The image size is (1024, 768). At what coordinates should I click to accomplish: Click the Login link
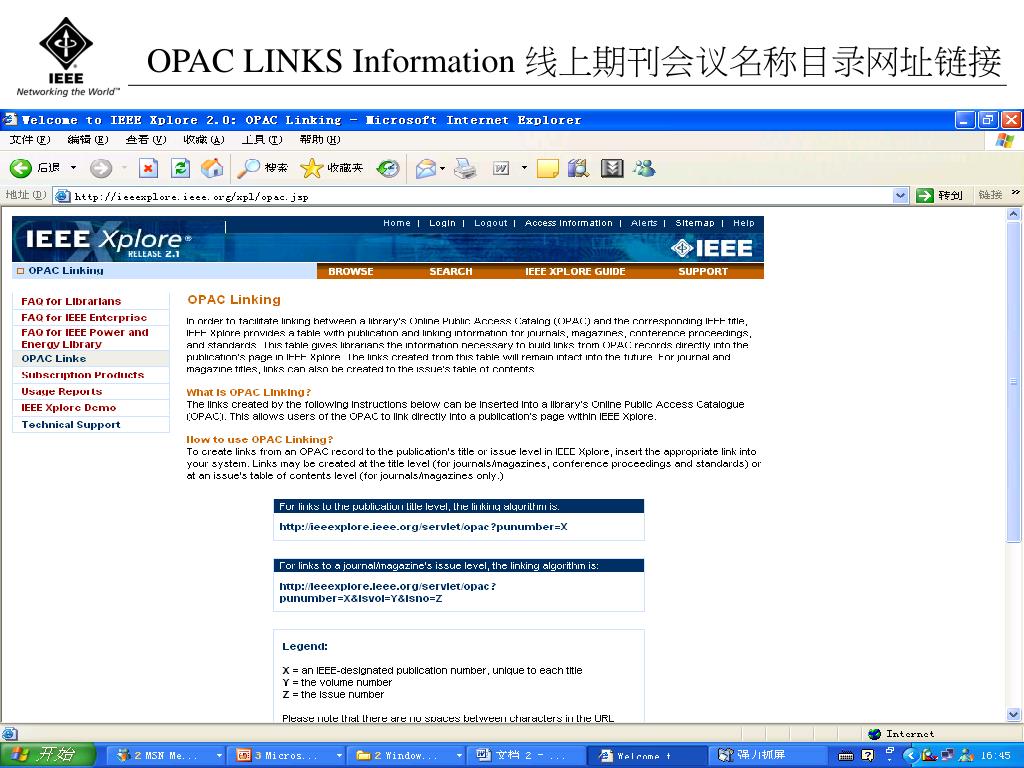click(x=442, y=223)
